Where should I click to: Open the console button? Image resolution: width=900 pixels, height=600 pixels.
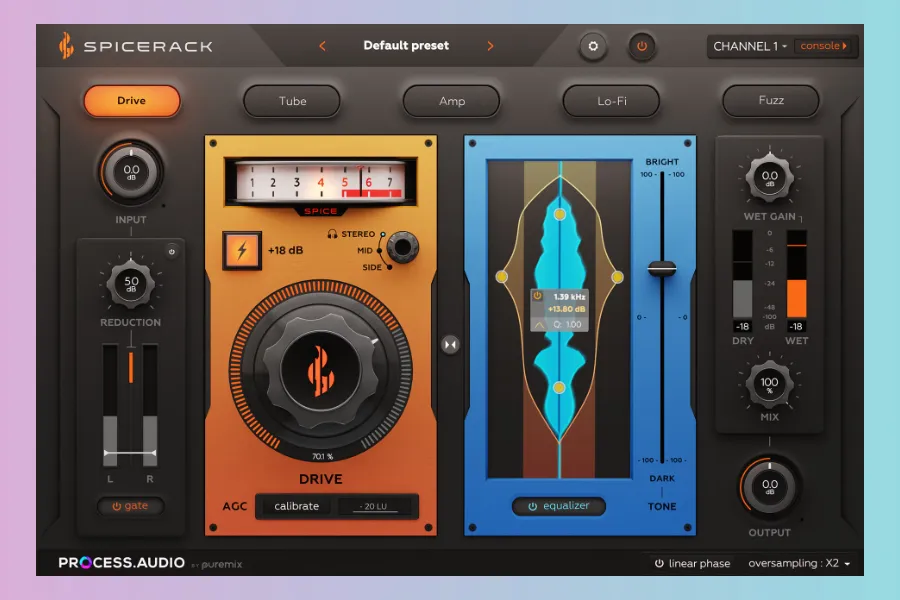824,46
